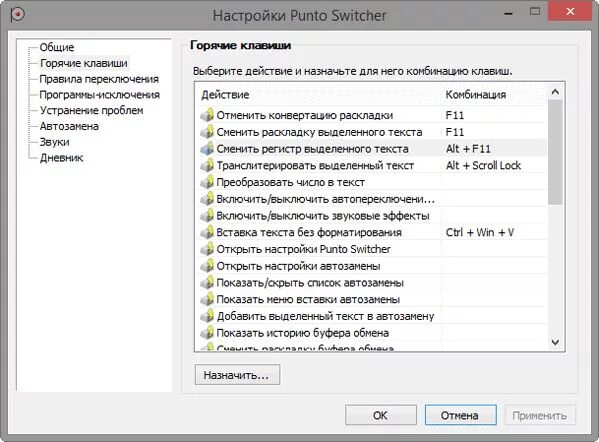599x442 pixels.
Task: Select row 'Включить/выключить звуковые эффекты'
Action: pyautogui.click(x=372, y=215)
